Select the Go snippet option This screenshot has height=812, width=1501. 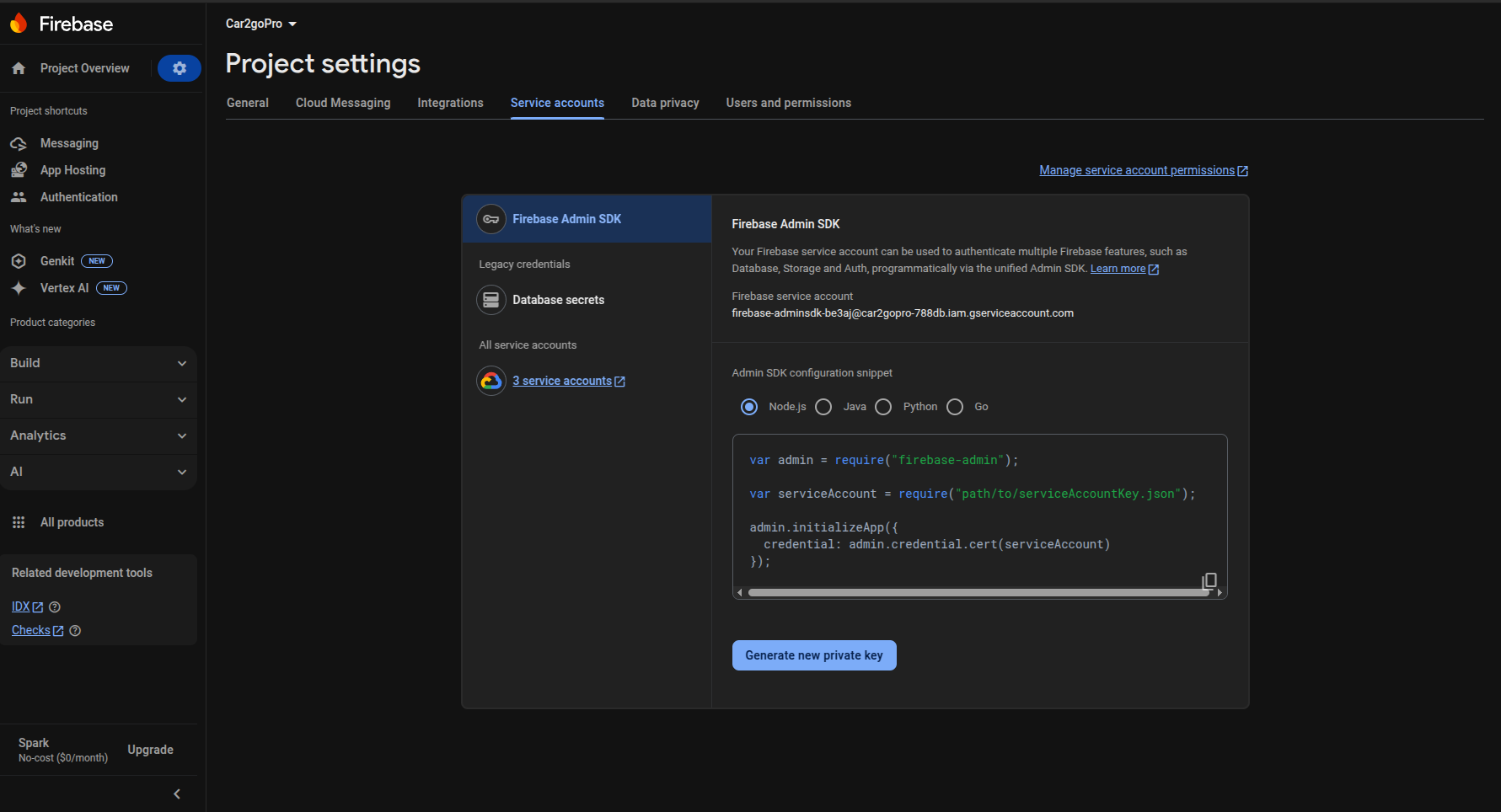(955, 407)
